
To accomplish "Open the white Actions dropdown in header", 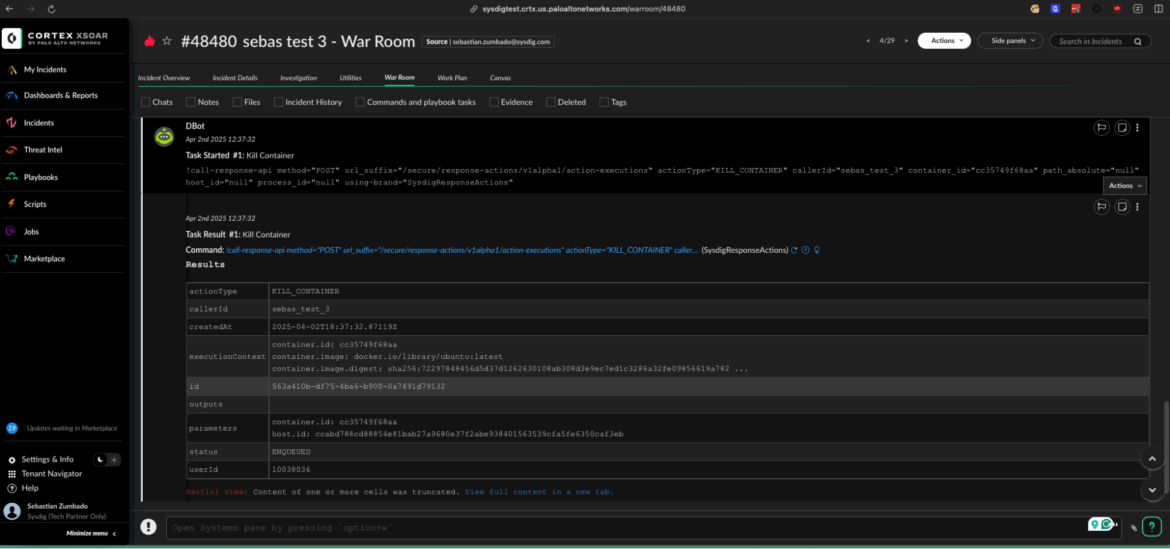I will (944, 41).
